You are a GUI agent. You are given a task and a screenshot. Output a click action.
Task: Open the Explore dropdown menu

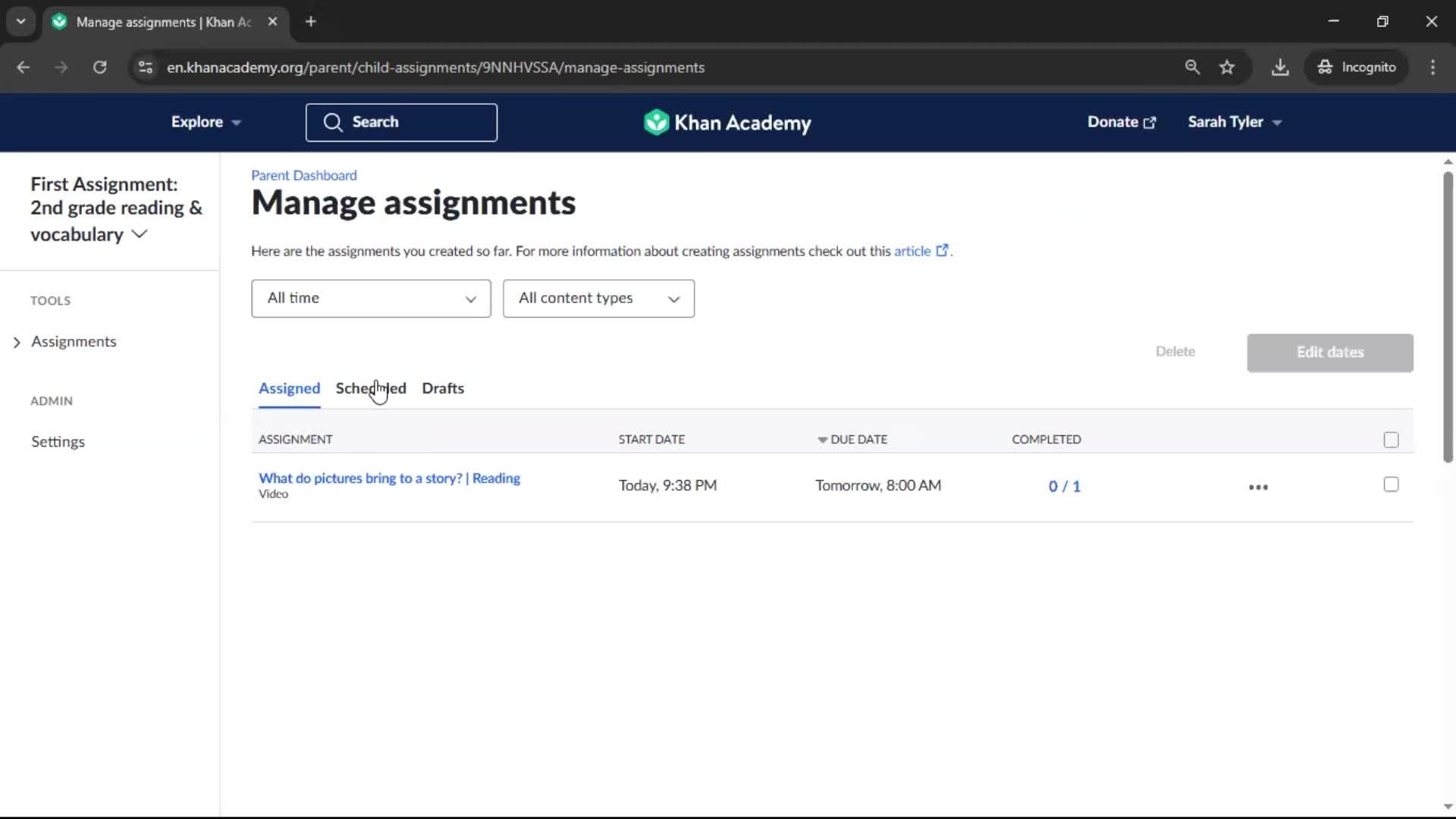[x=206, y=122]
